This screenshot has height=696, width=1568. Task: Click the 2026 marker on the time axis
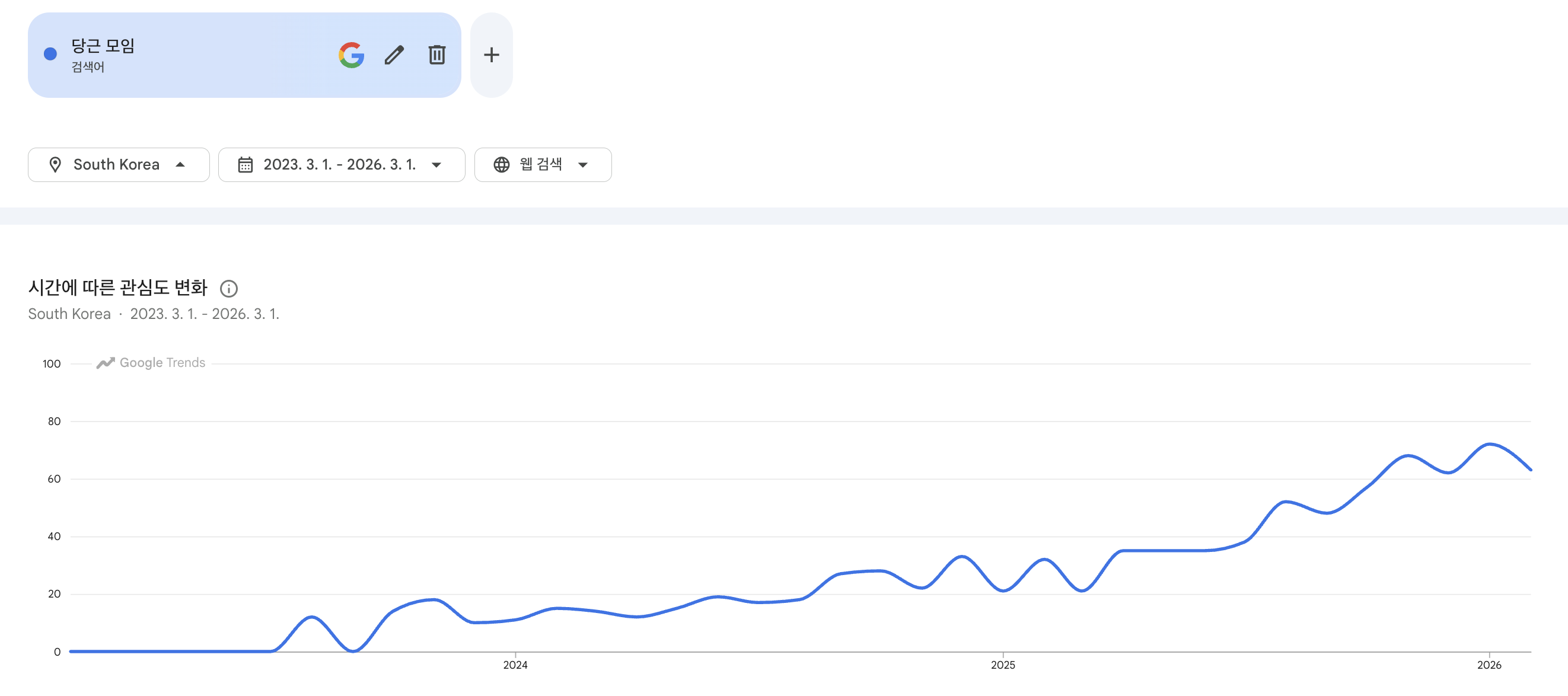[x=1489, y=665]
